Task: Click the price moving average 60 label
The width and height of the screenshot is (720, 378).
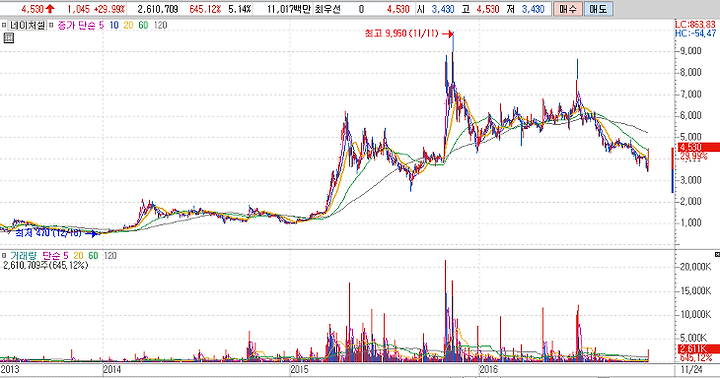Action: click(x=143, y=25)
